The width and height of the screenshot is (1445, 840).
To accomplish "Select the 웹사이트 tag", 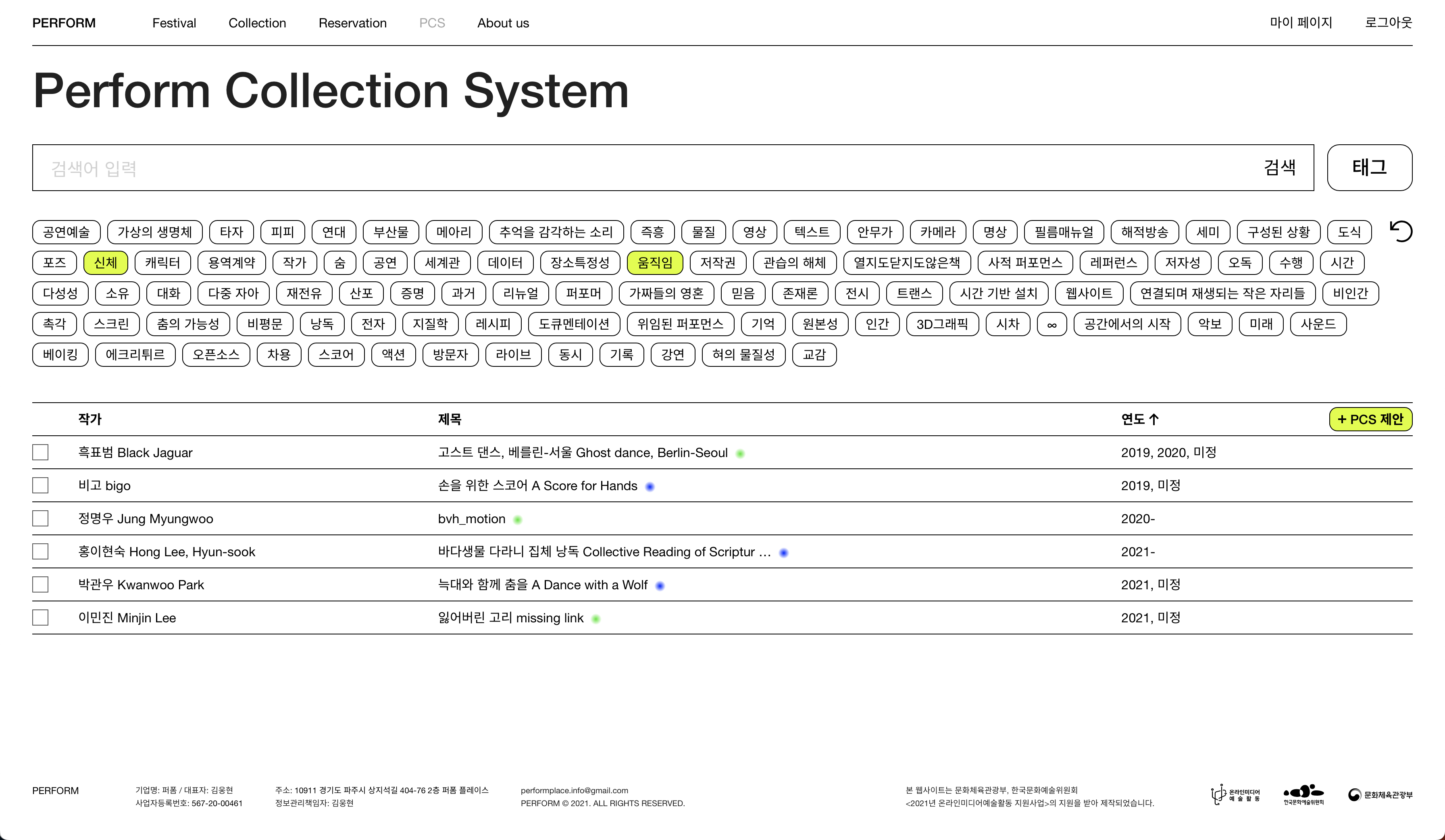I will tap(1089, 293).
